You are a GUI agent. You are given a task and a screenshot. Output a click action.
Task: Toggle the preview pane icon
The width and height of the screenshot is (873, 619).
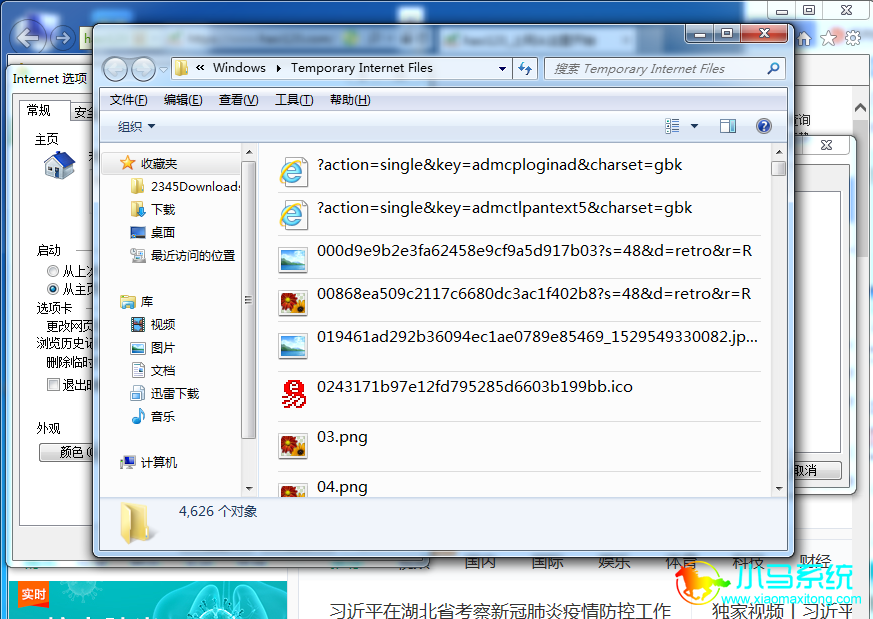(x=728, y=126)
